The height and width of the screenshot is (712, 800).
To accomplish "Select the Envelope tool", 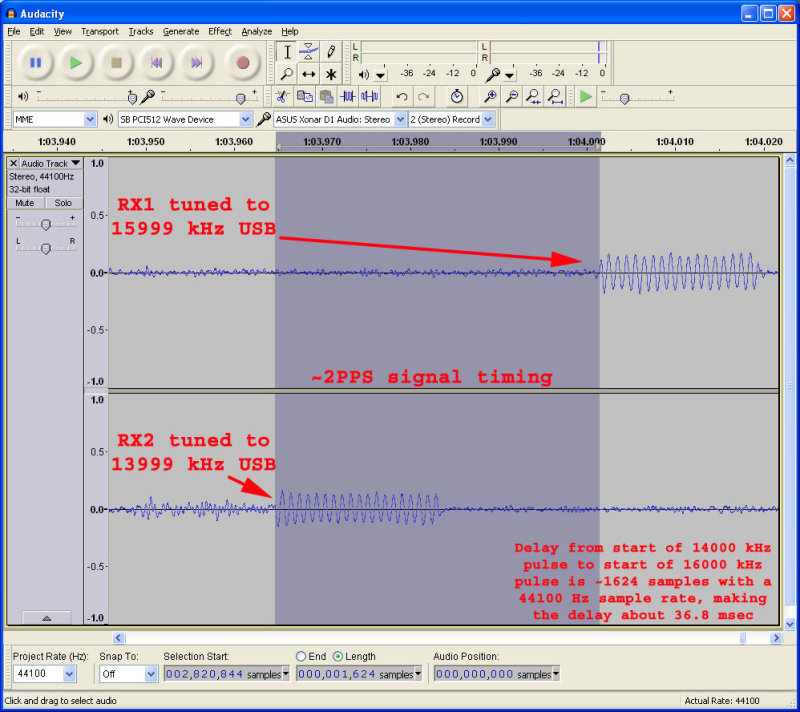I will pos(309,52).
